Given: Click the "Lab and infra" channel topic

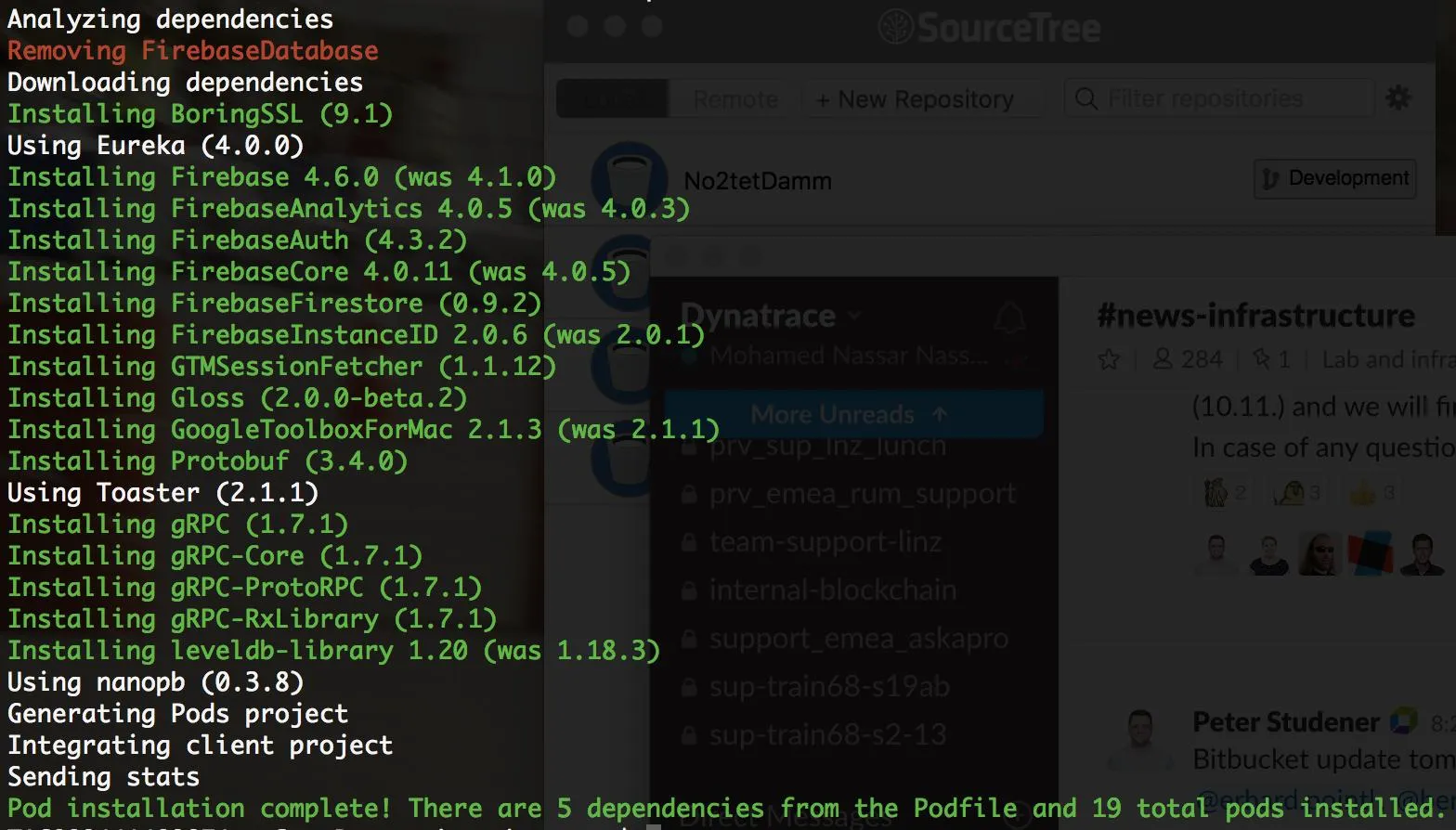Looking at the screenshot, I should click(1388, 359).
